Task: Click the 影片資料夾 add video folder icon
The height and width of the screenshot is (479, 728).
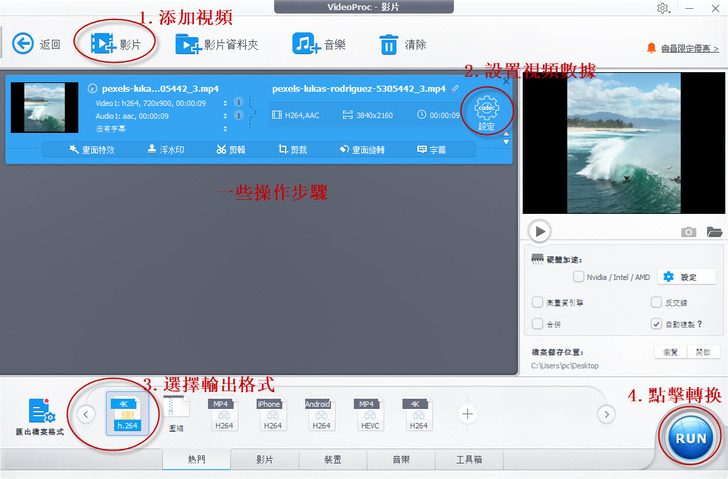Action: [x=187, y=44]
